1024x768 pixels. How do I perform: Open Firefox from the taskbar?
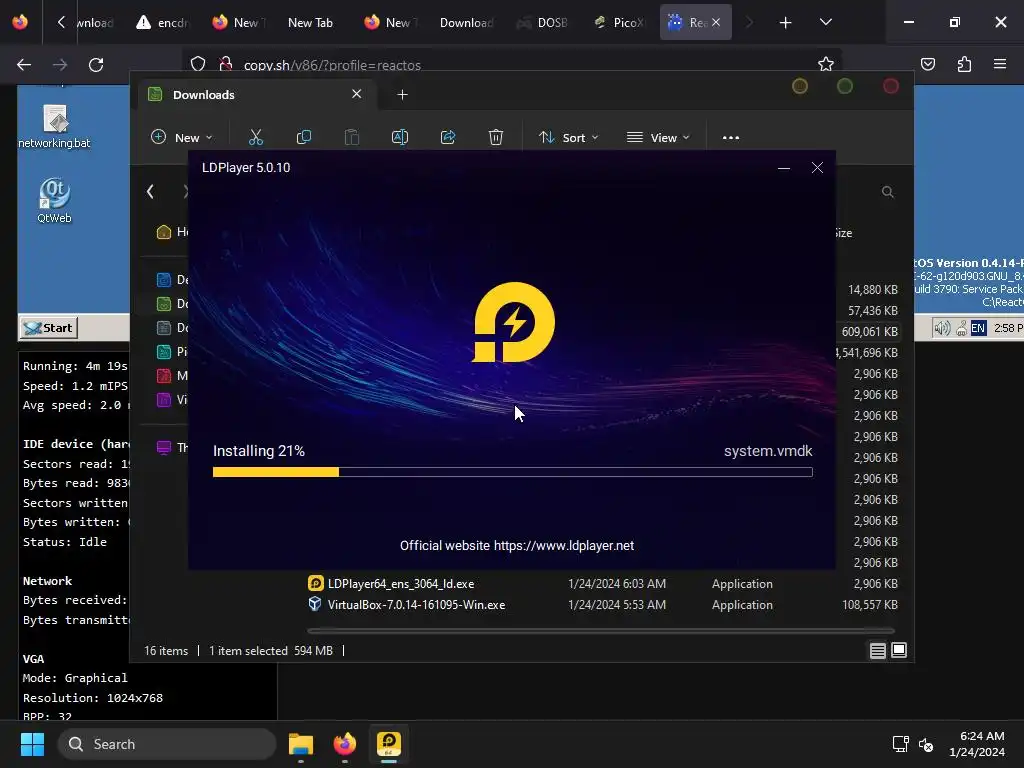(x=345, y=744)
